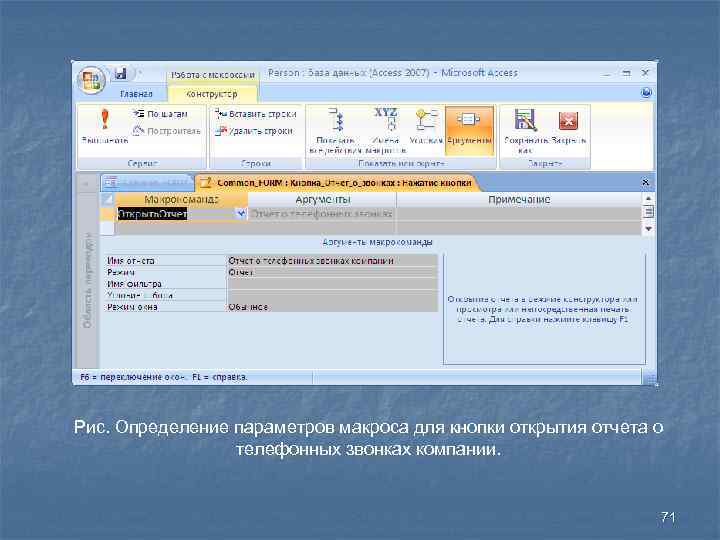Click the red Закрыть icon

coord(568,126)
